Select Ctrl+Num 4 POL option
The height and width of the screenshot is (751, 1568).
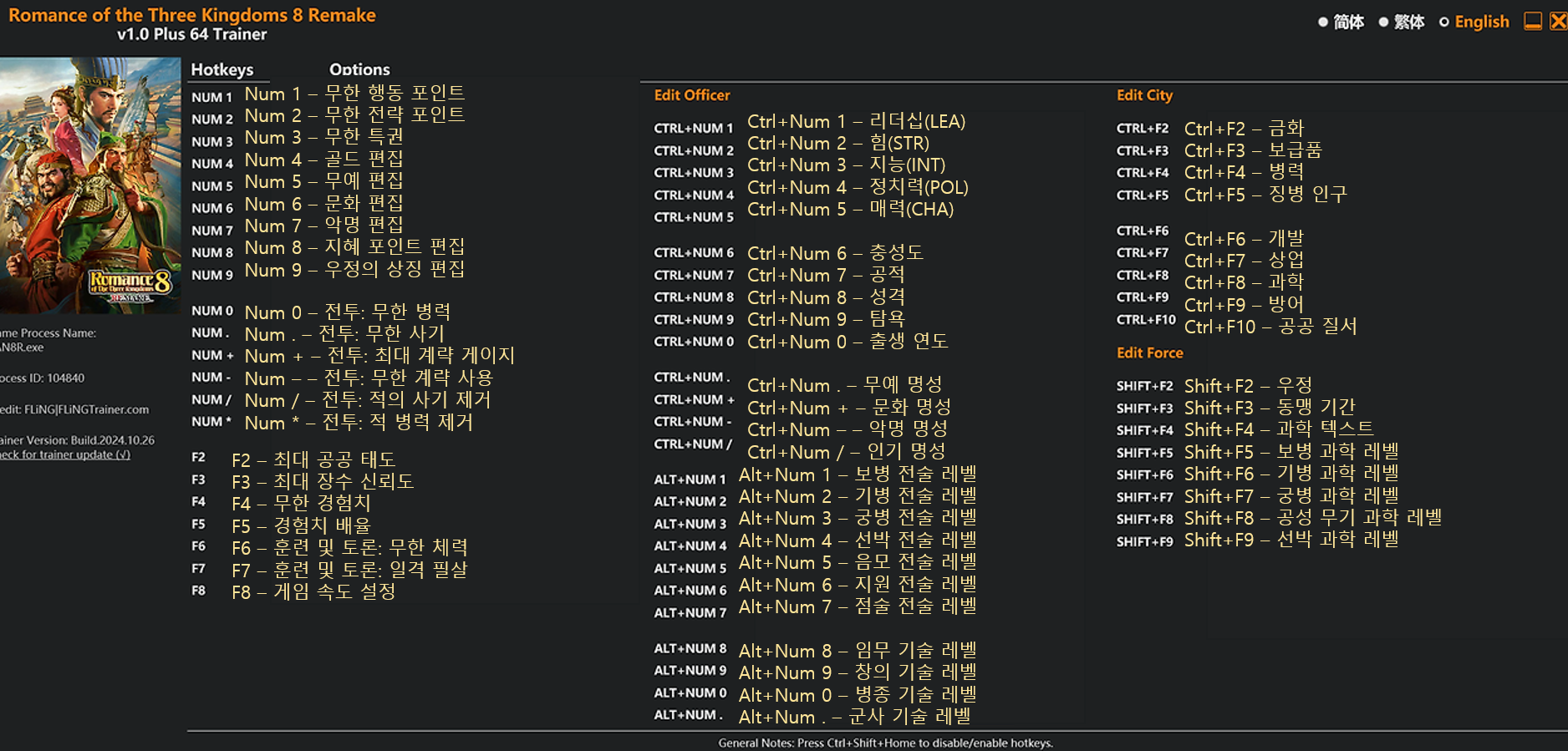click(858, 188)
